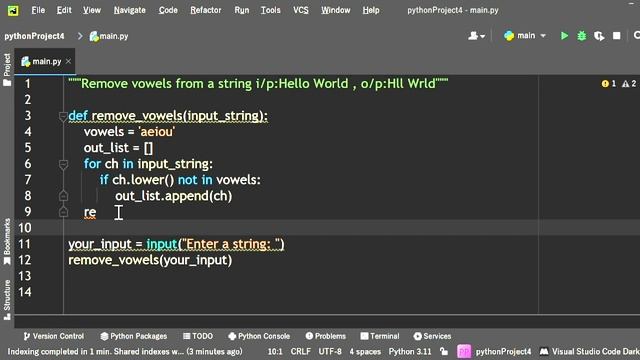
Task: Click remove_vowels(your_input) call on line 12
Action: (150, 260)
